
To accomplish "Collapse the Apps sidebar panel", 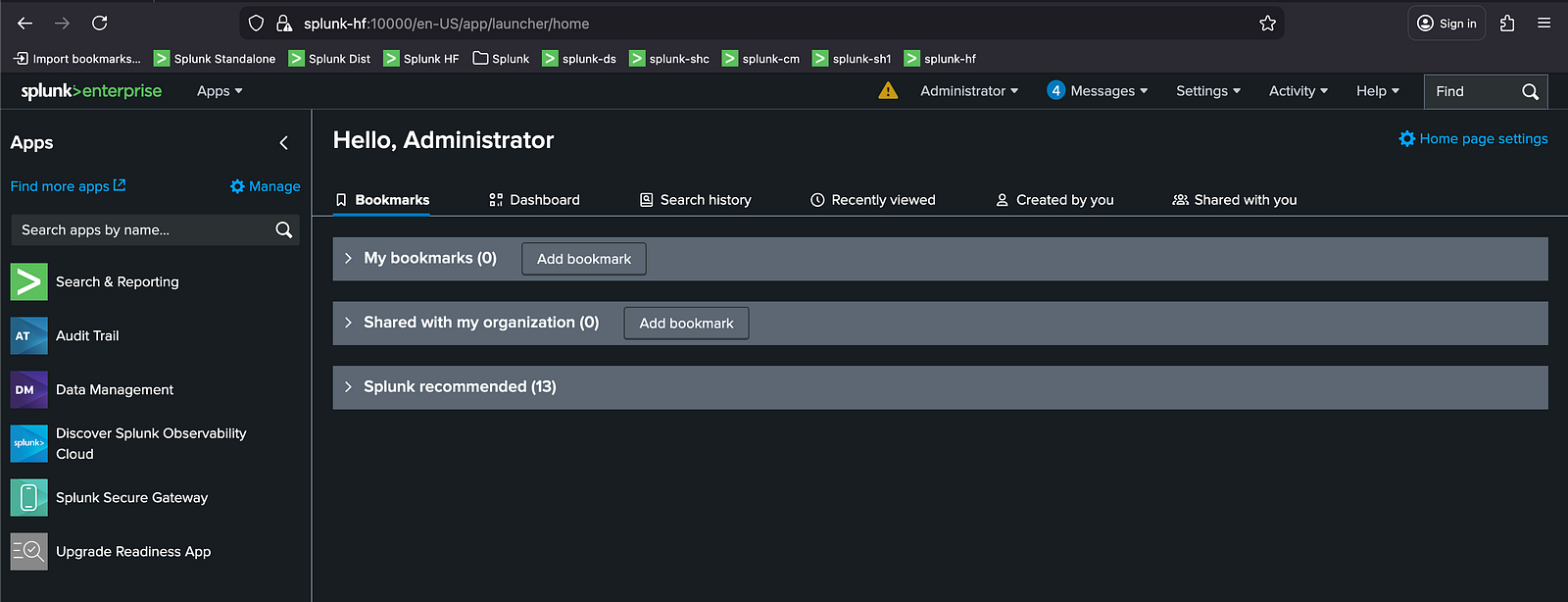I will (x=284, y=143).
